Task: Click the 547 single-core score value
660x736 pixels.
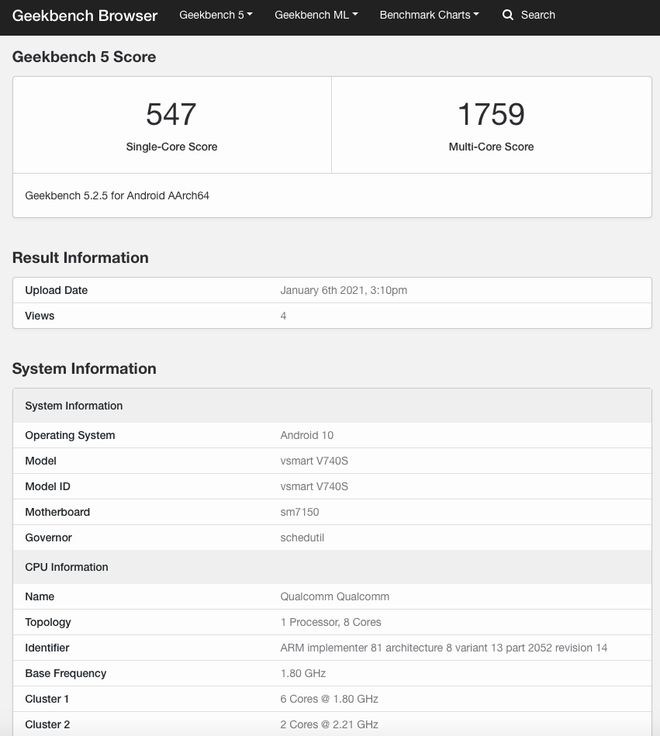Action: [171, 114]
